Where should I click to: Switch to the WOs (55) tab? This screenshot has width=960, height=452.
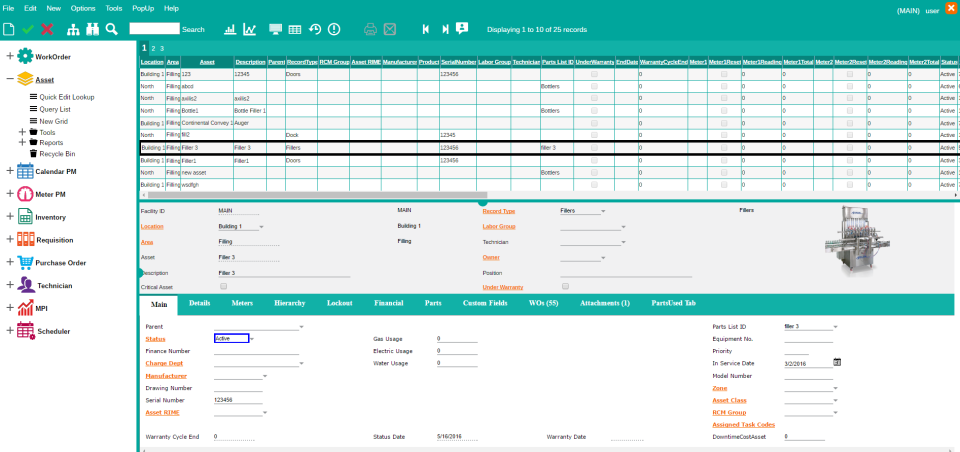coord(543,303)
